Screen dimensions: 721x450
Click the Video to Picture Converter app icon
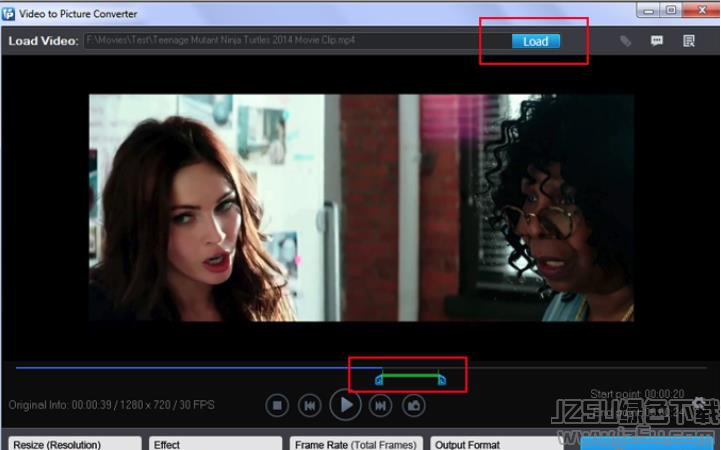pyautogui.click(x=8, y=13)
